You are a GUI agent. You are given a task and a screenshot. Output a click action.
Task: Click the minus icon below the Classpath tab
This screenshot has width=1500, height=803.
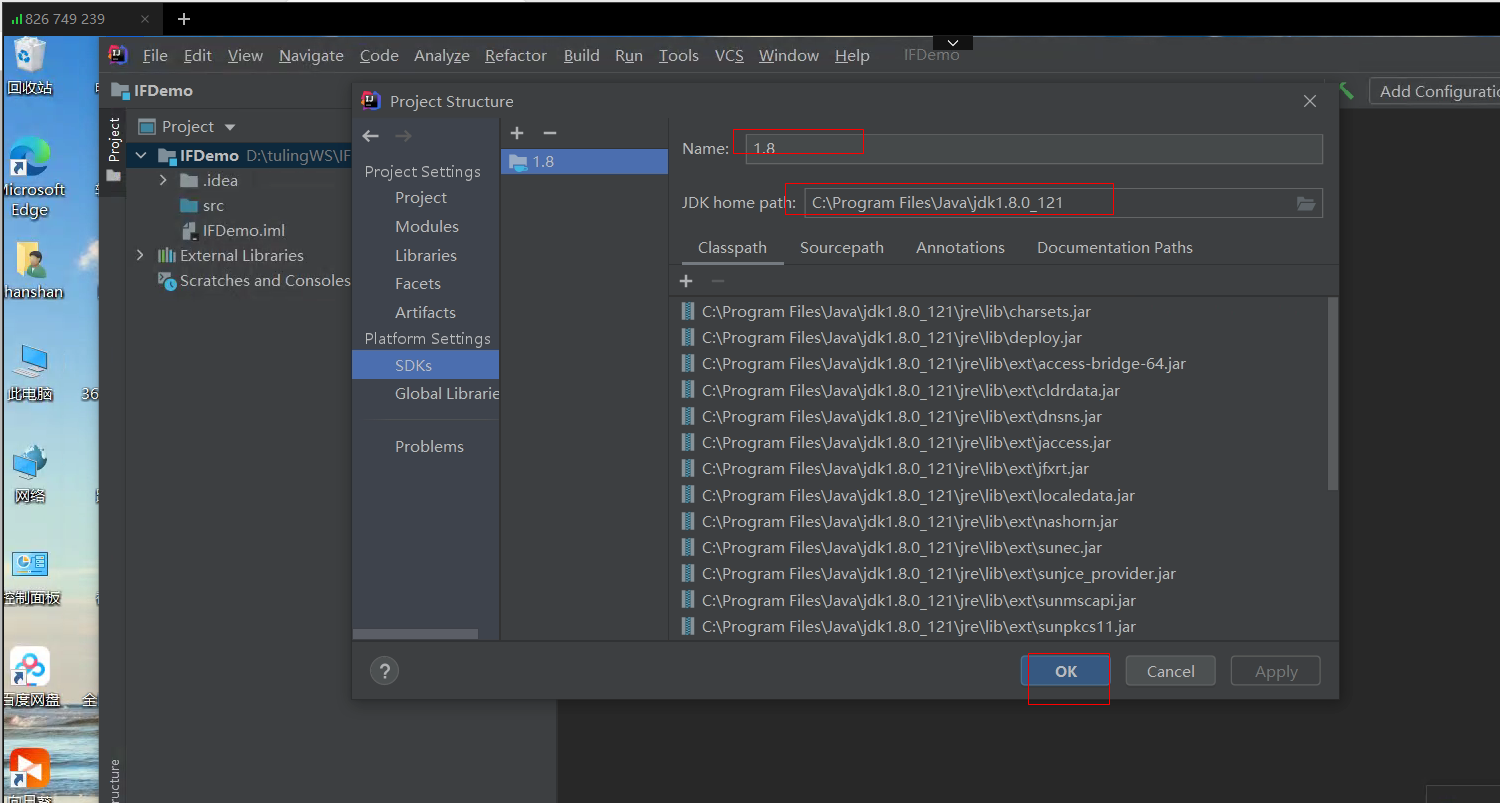[717, 281]
